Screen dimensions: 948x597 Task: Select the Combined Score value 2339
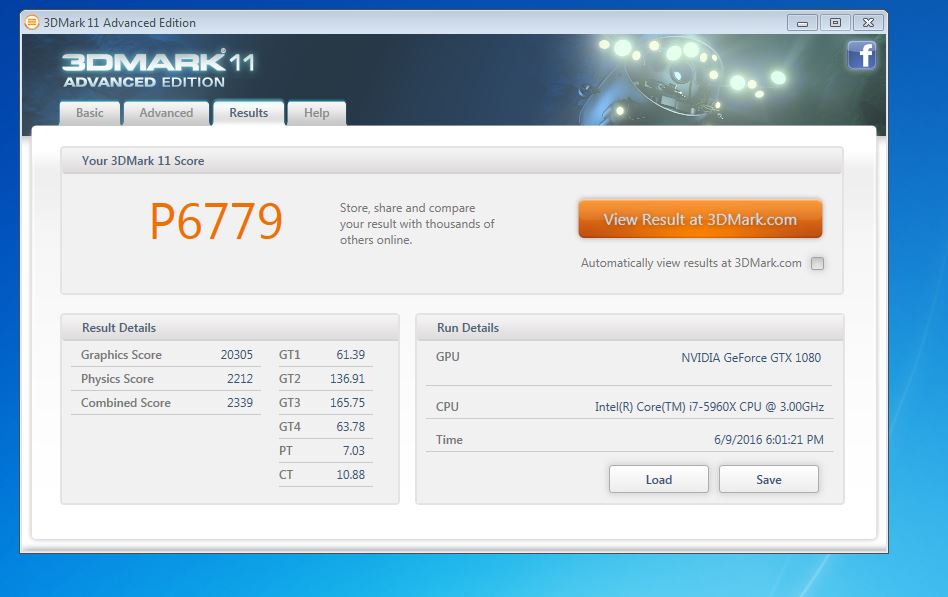[x=240, y=403]
